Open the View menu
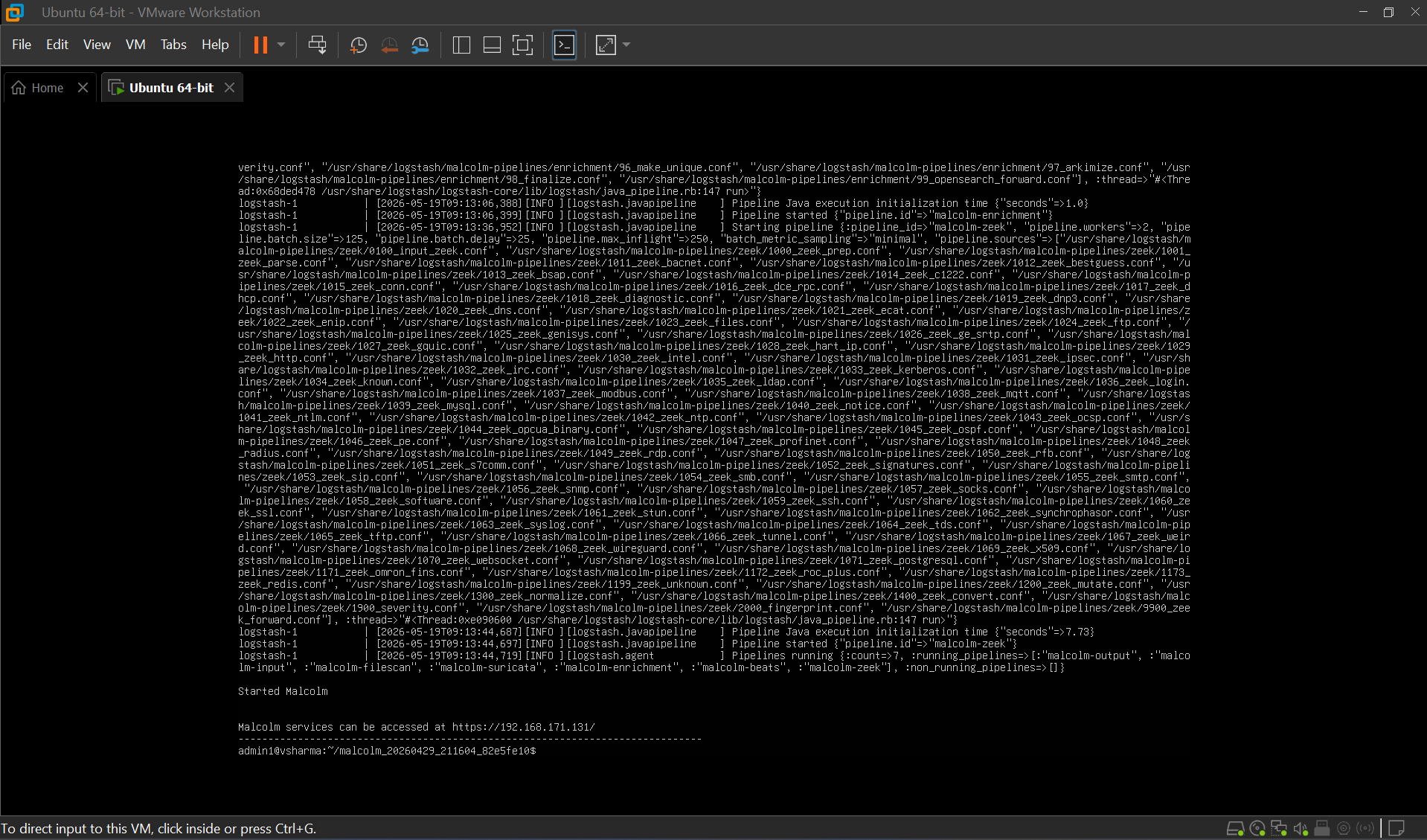 (x=97, y=45)
